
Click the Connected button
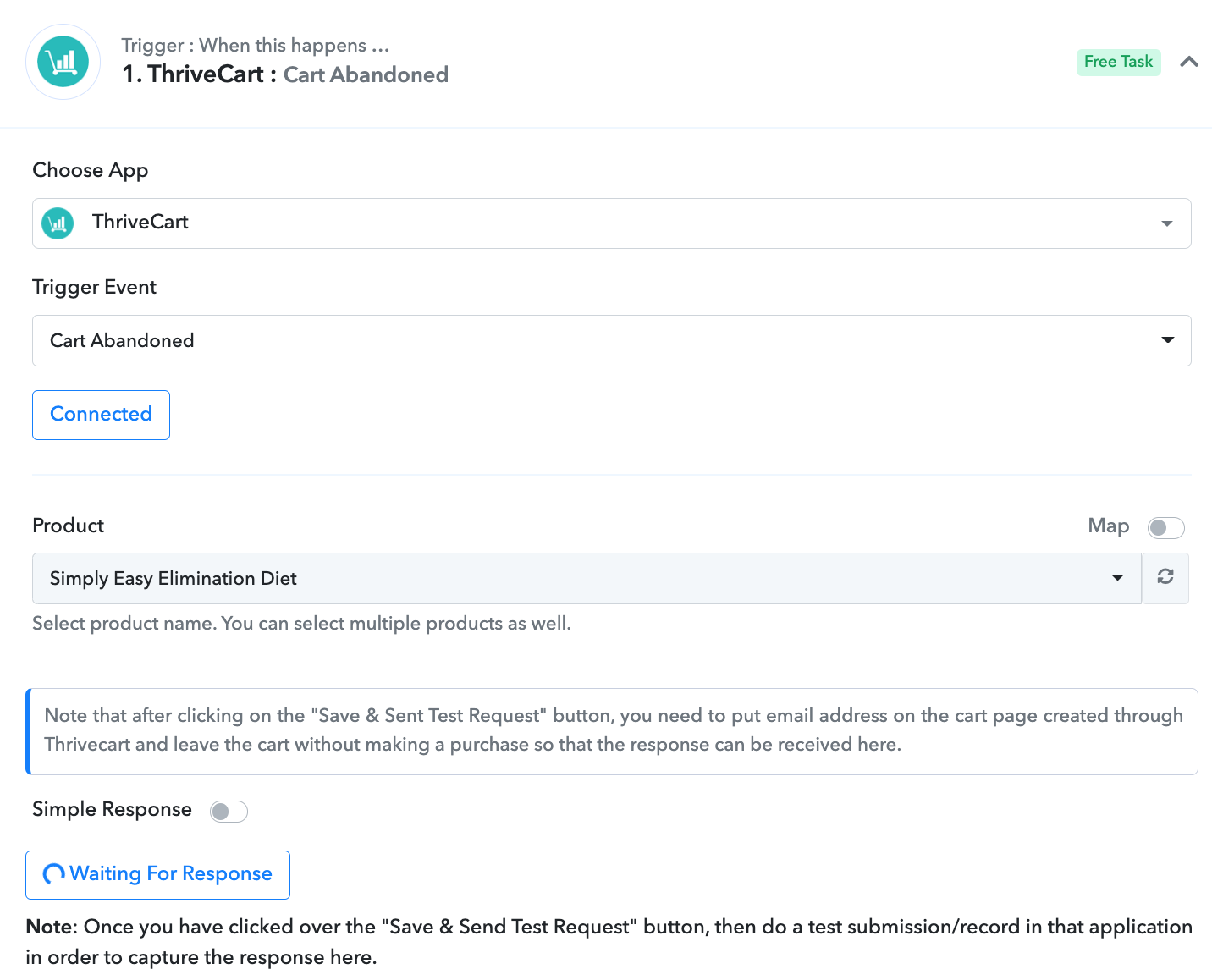[101, 415]
